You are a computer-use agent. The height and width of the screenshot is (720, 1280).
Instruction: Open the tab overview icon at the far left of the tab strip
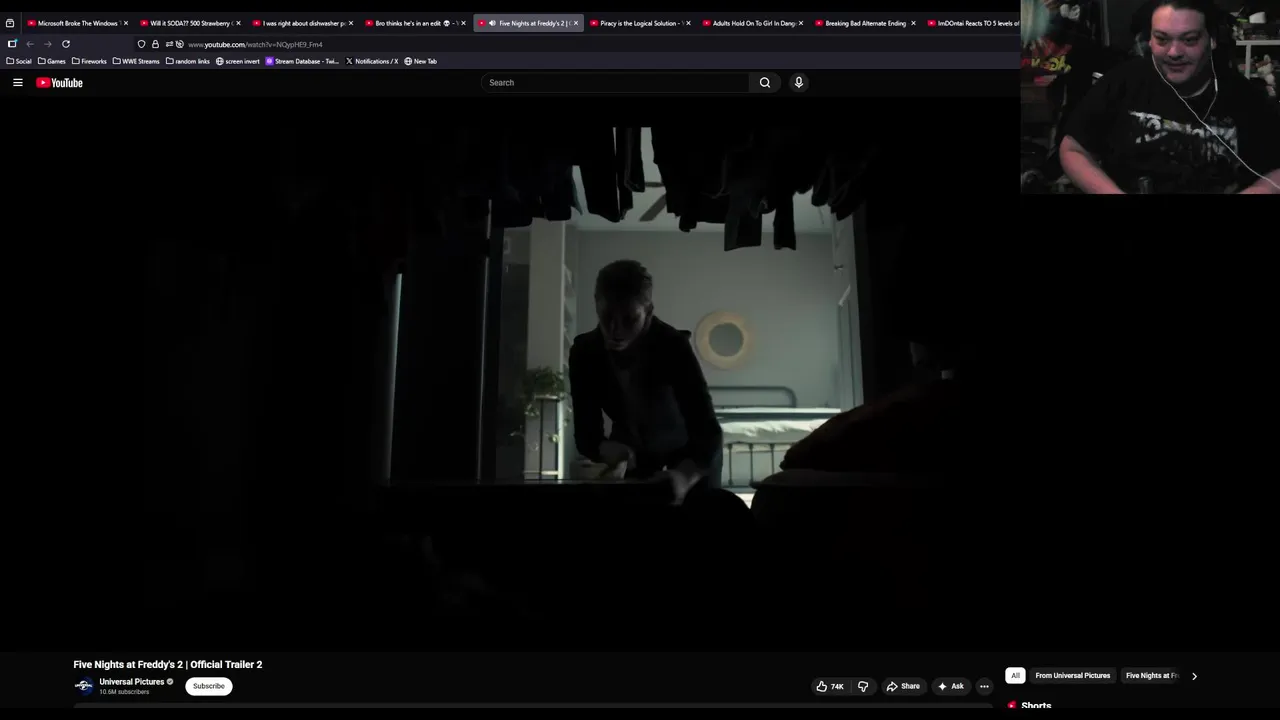10,23
